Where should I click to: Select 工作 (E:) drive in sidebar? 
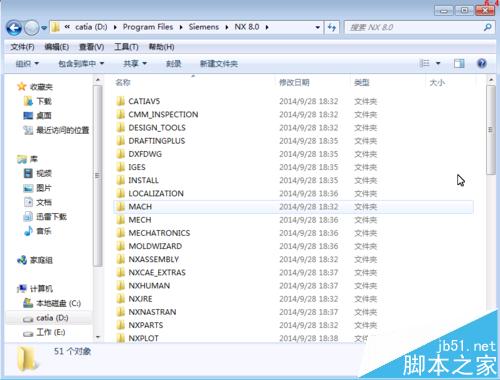pyautogui.click(x=44, y=332)
